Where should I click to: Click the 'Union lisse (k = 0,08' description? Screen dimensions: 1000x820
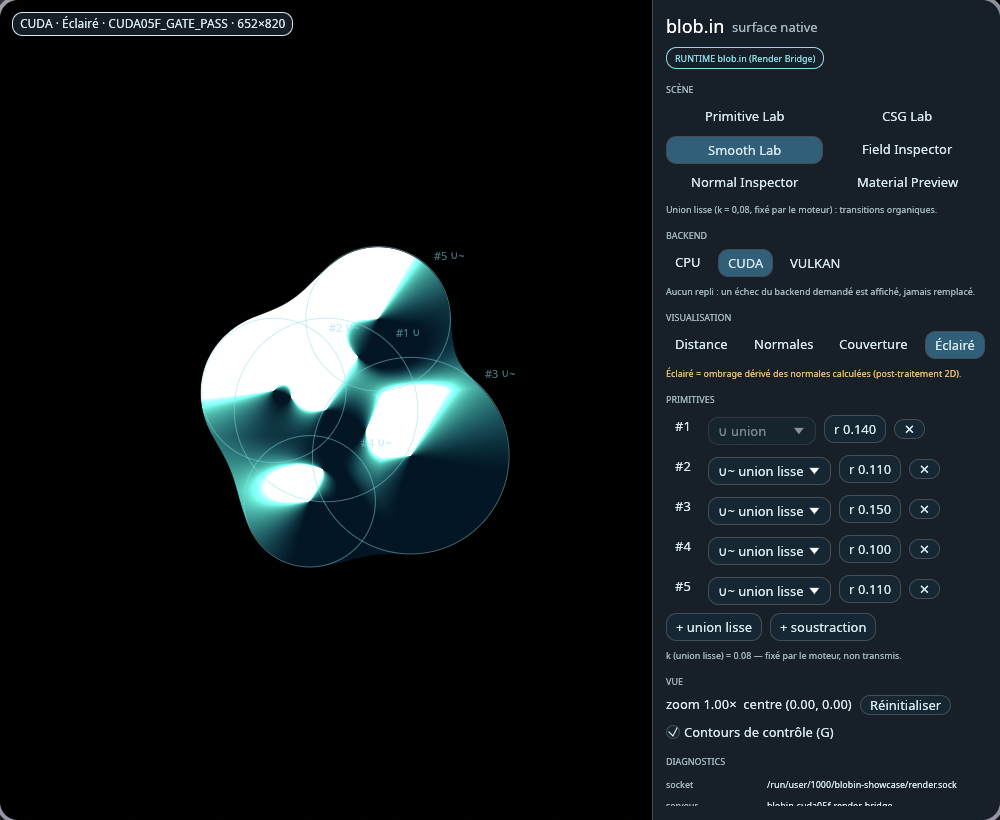point(801,210)
